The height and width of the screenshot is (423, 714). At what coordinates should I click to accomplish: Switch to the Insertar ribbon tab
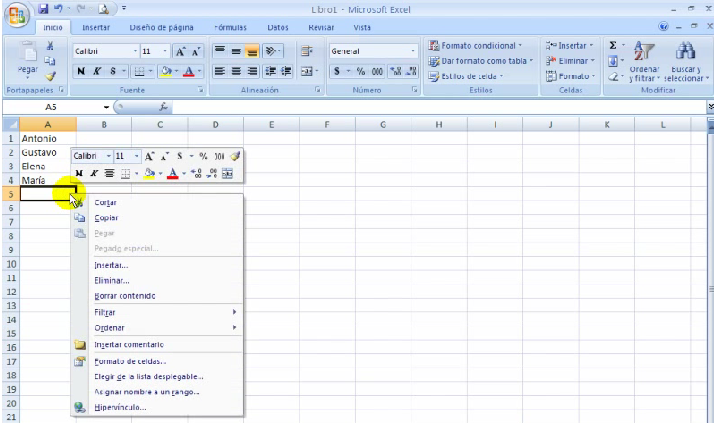(96, 28)
